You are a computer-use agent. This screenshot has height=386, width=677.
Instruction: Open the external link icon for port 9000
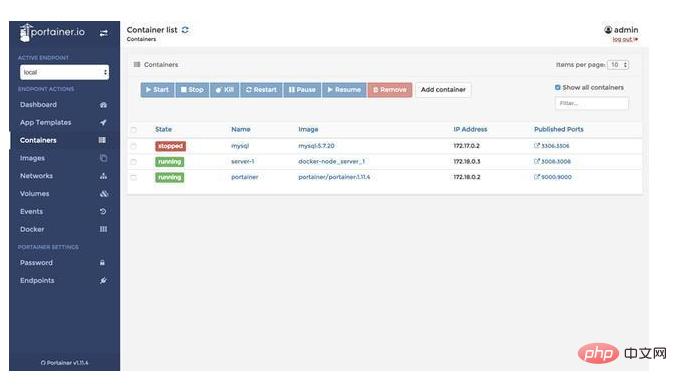(537, 177)
